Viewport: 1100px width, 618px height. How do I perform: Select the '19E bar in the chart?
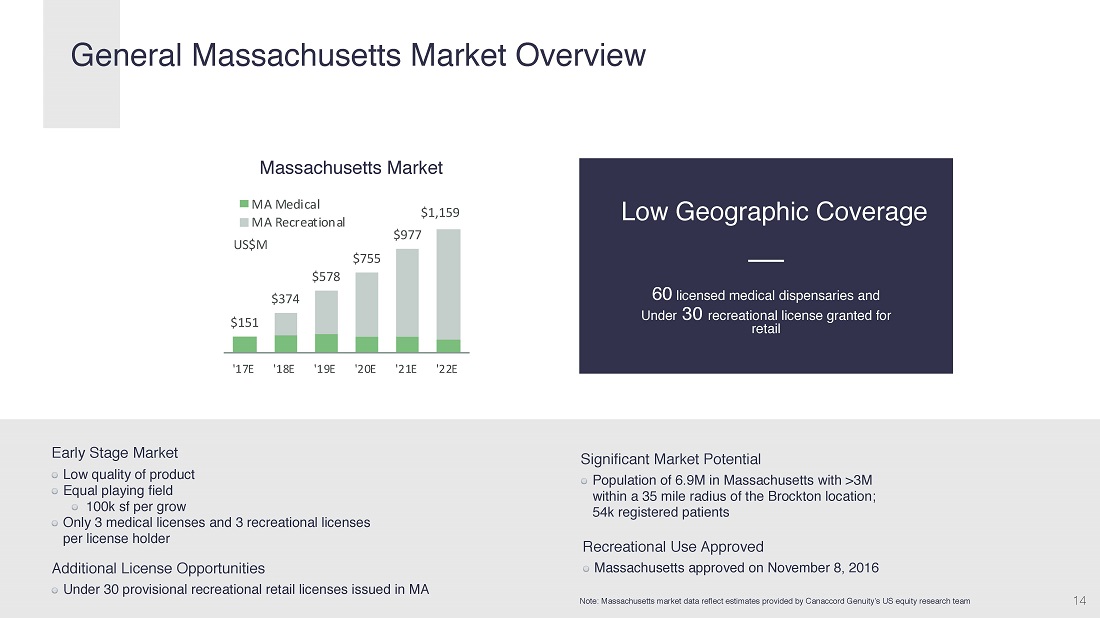coord(326,321)
